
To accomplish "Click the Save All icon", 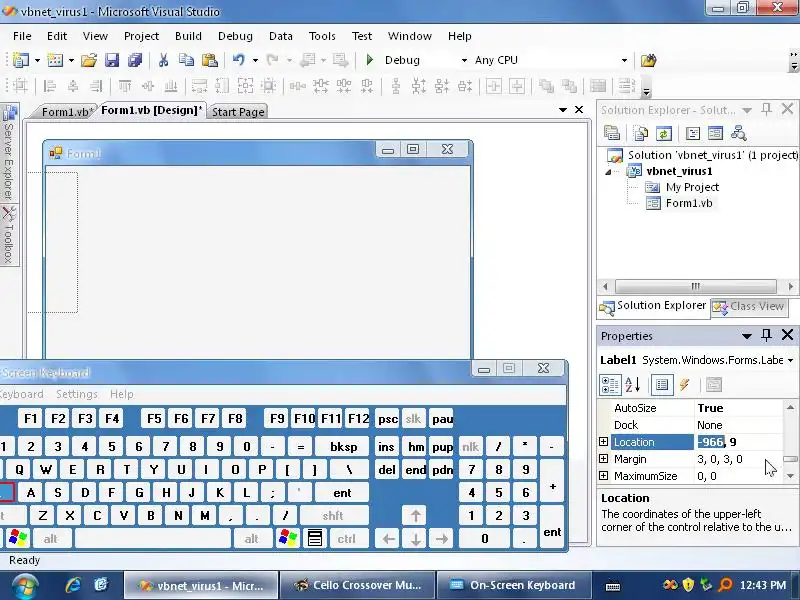I will (135, 60).
